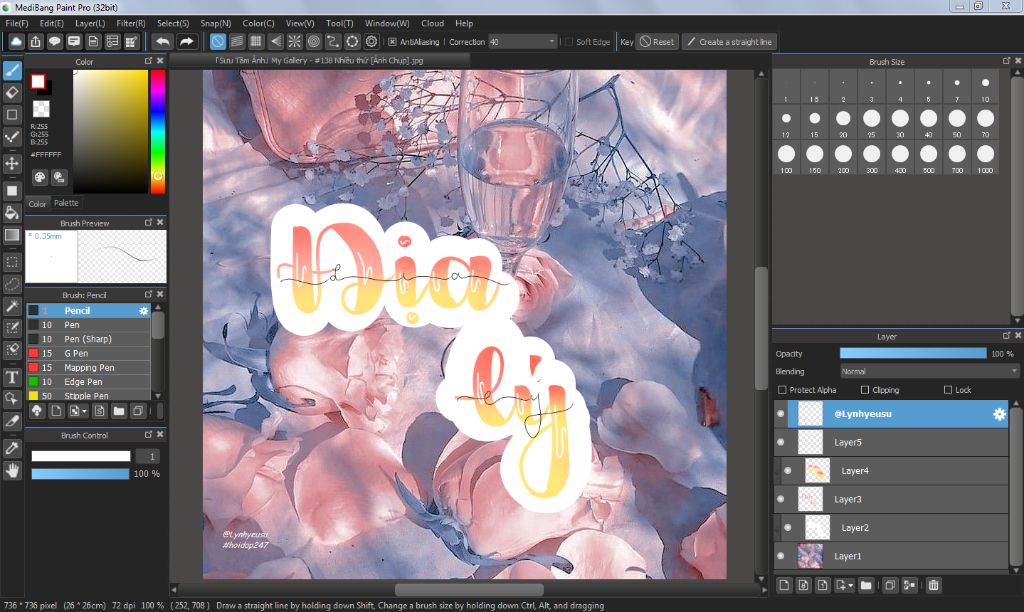Viewport: 1024px width, 612px height.
Task: Open add brush dropdown in Brush panel
Action: [x=84, y=411]
